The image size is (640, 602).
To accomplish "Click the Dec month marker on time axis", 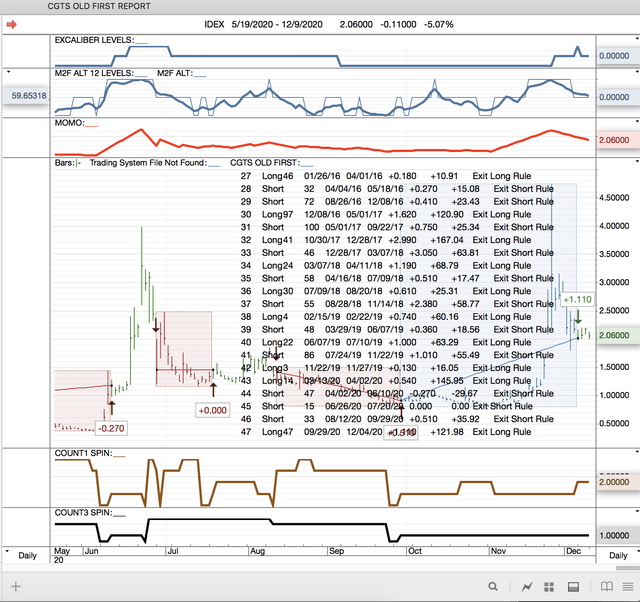I will point(573,551).
